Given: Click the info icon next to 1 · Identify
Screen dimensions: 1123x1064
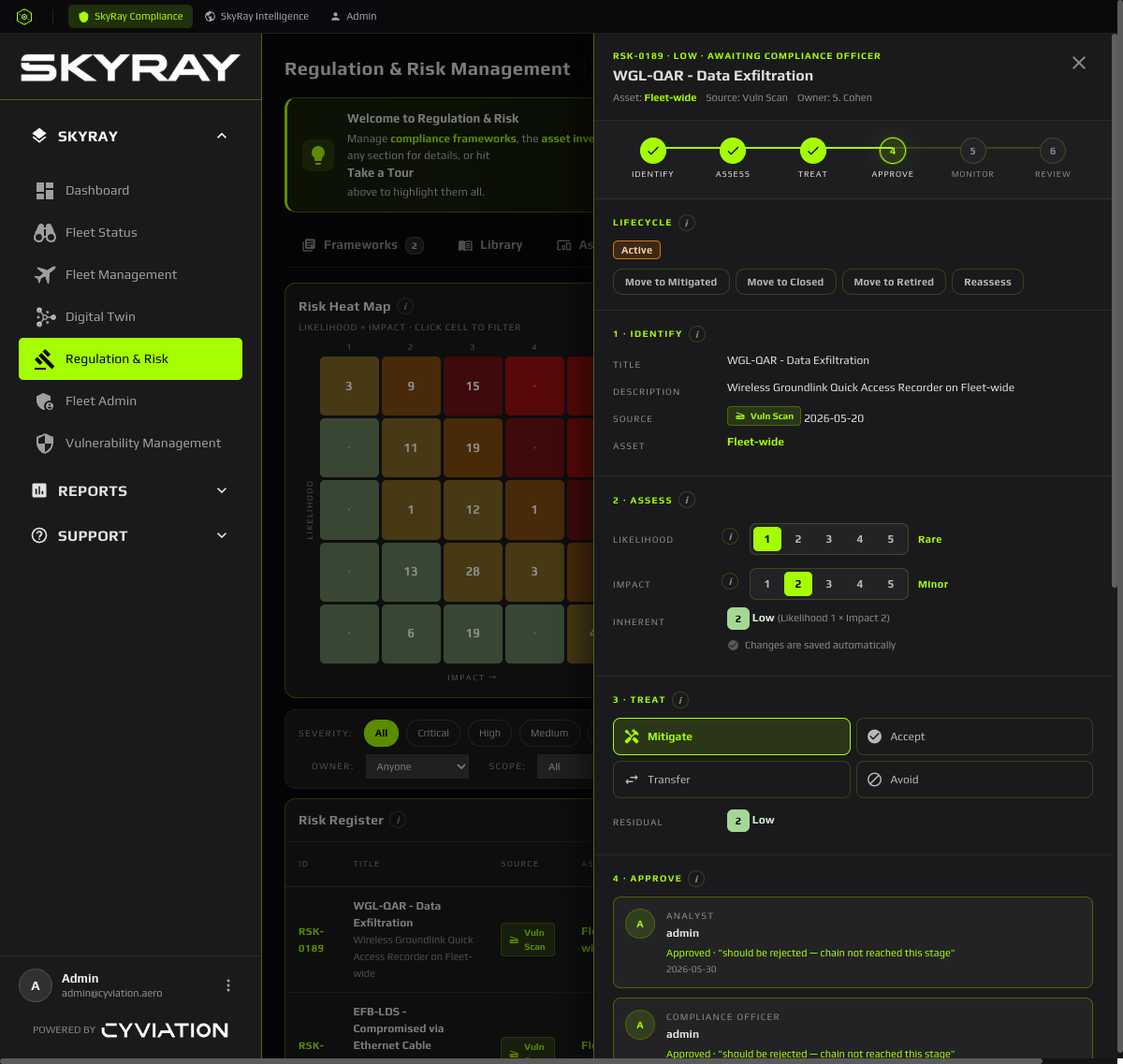Looking at the screenshot, I should [697, 334].
